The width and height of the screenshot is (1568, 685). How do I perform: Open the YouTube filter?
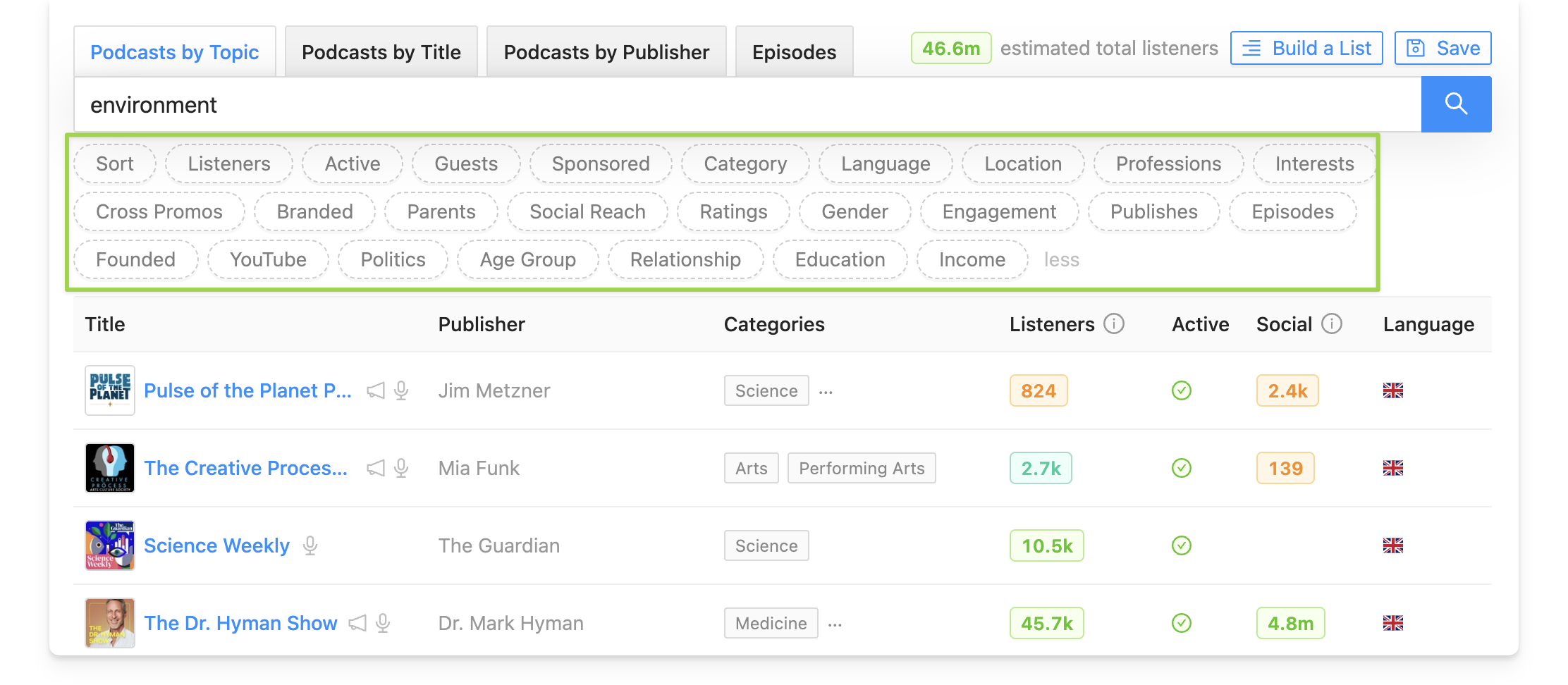tap(268, 259)
